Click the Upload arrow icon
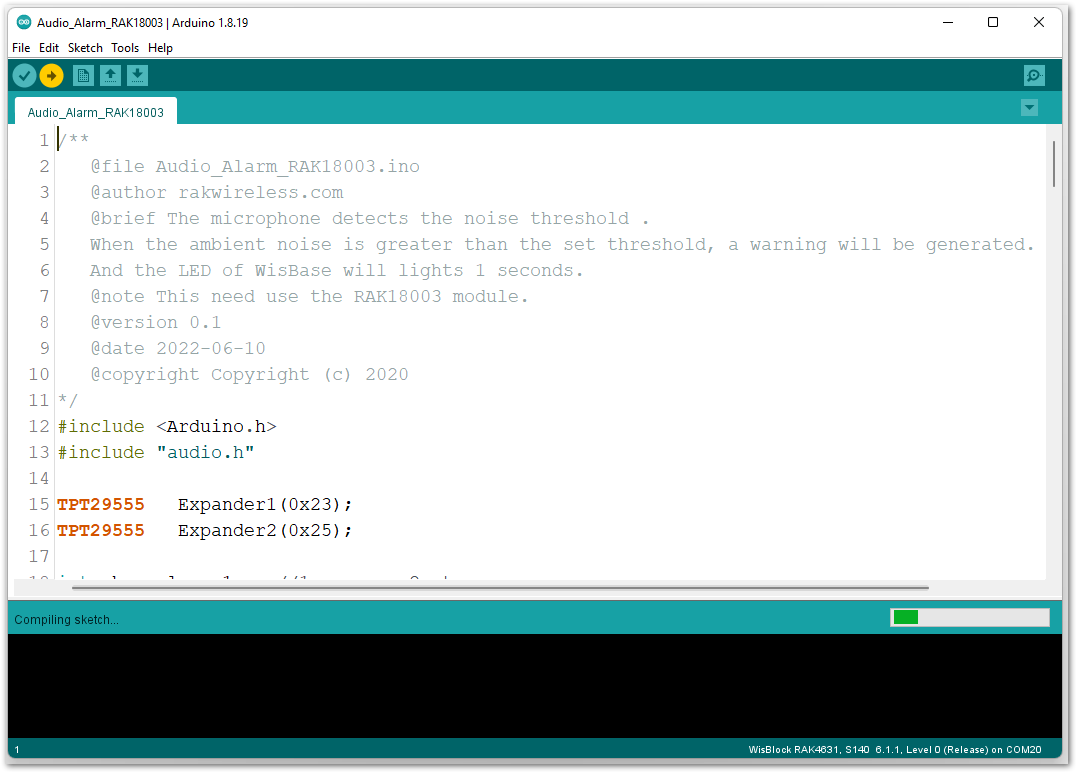1077x773 pixels. pyautogui.click(x=51, y=75)
